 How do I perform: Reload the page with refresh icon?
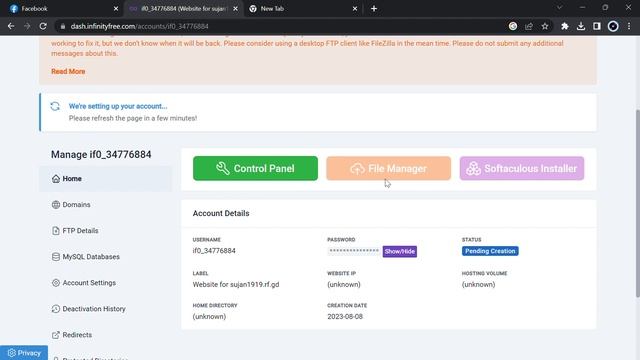43,26
